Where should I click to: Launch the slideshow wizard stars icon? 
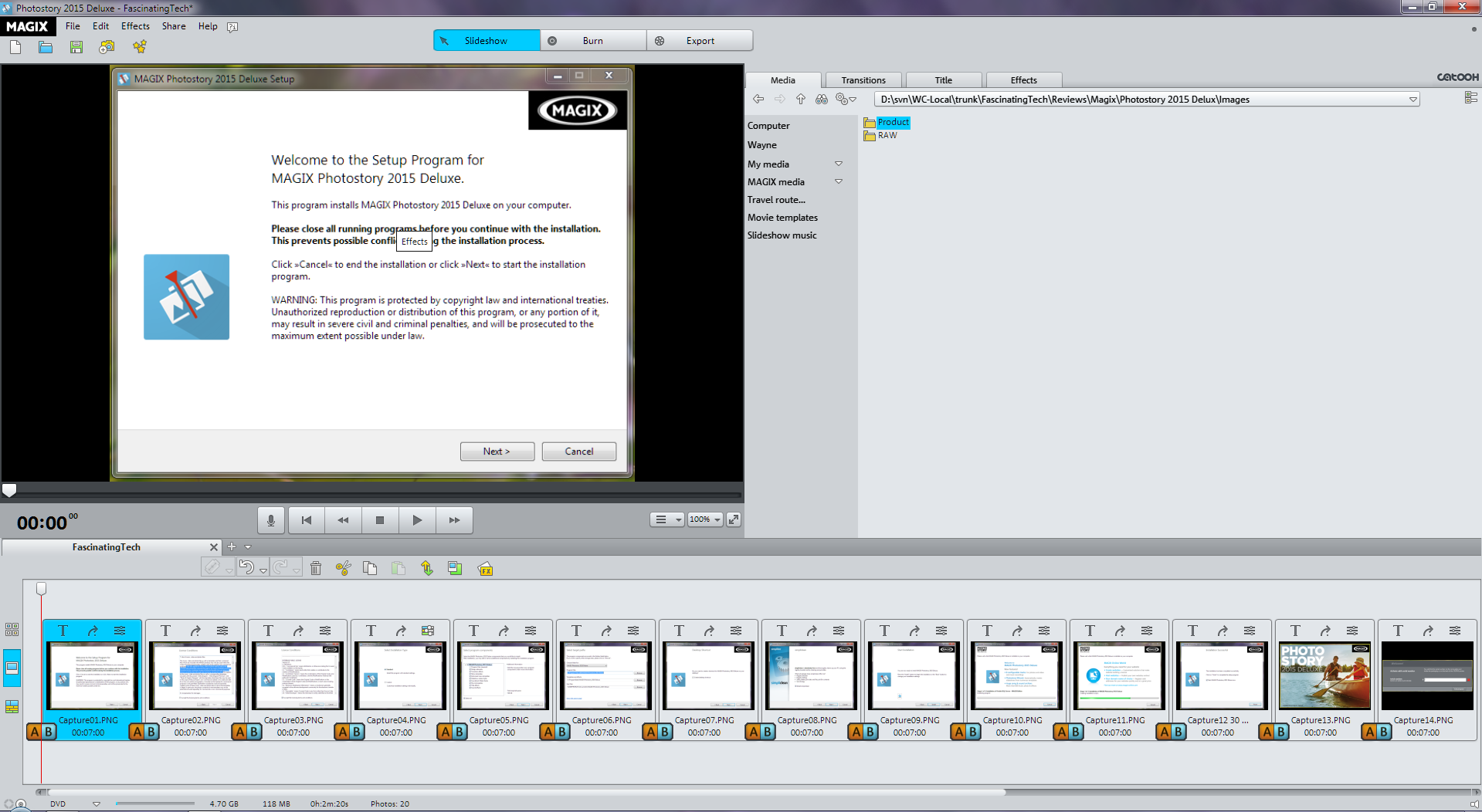(139, 47)
